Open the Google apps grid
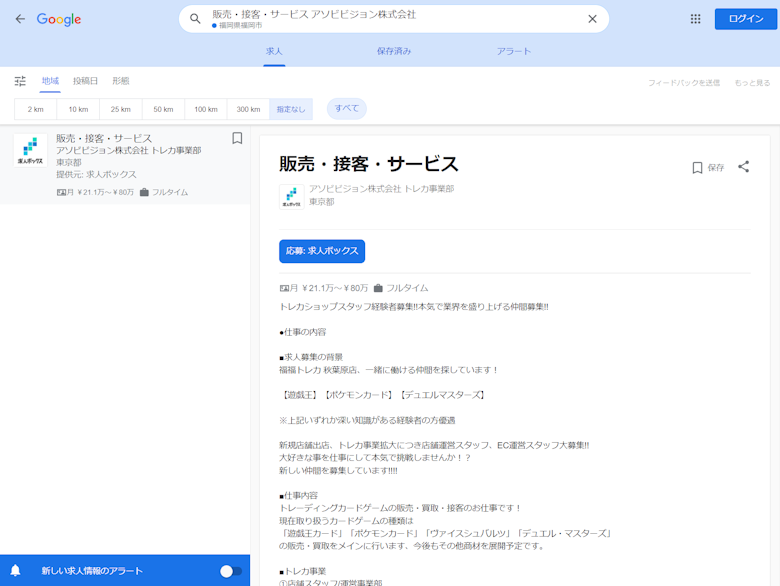 pyautogui.click(x=695, y=19)
